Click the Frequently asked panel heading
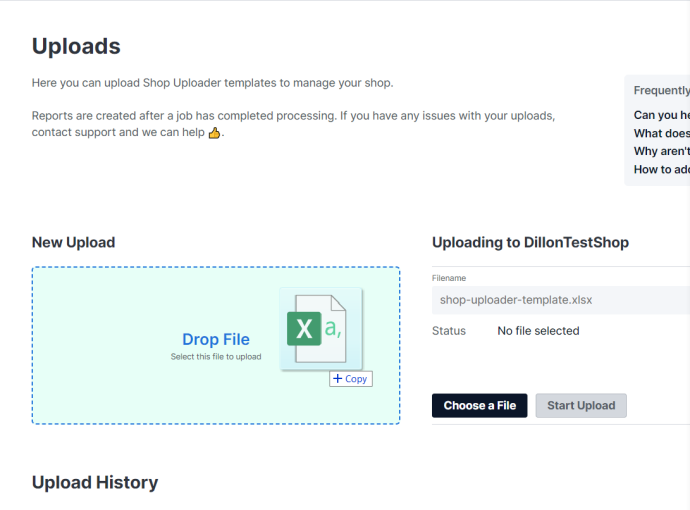This screenshot has width=690, height=510. 661,90
